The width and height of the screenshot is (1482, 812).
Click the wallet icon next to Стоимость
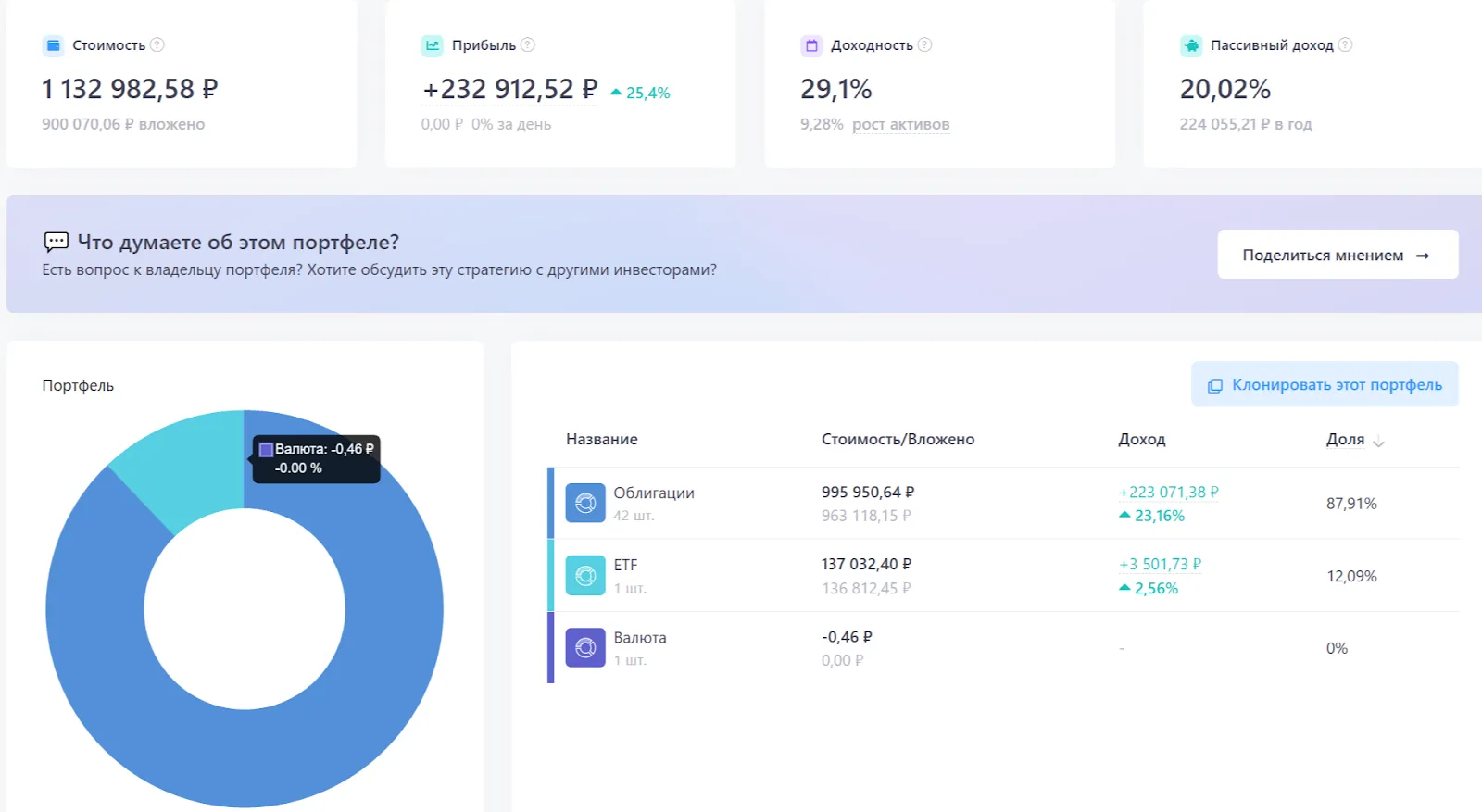(x=54, y=45)
